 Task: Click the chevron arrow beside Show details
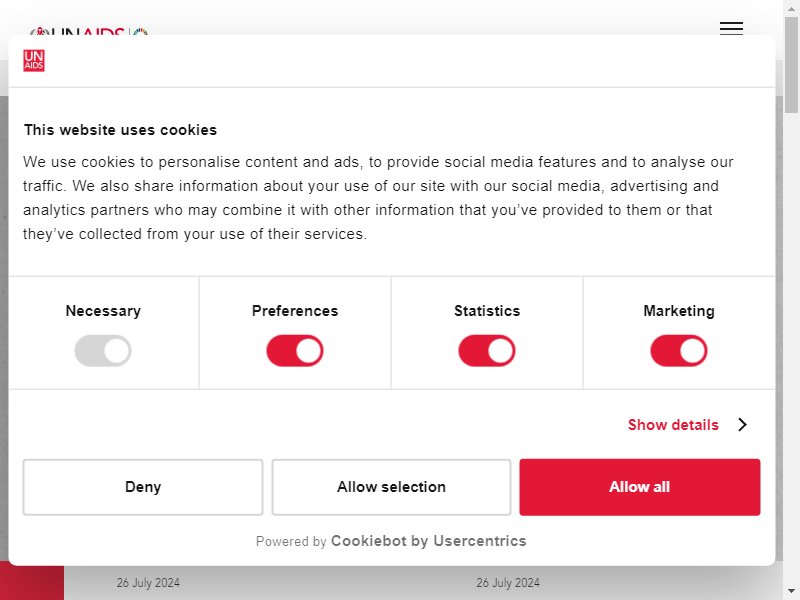pos(743,424)
